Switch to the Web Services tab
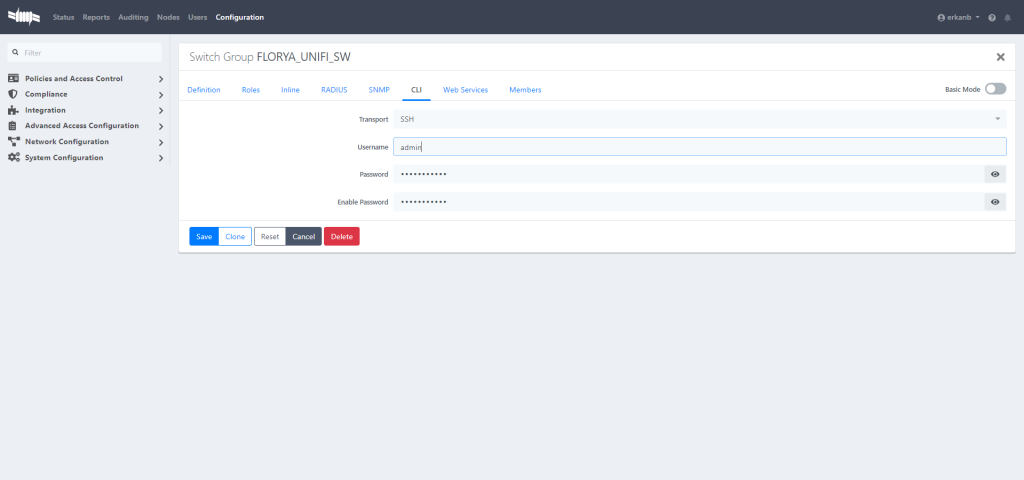This screenshot has height=480, width=1024. click(x=465, y=90)
